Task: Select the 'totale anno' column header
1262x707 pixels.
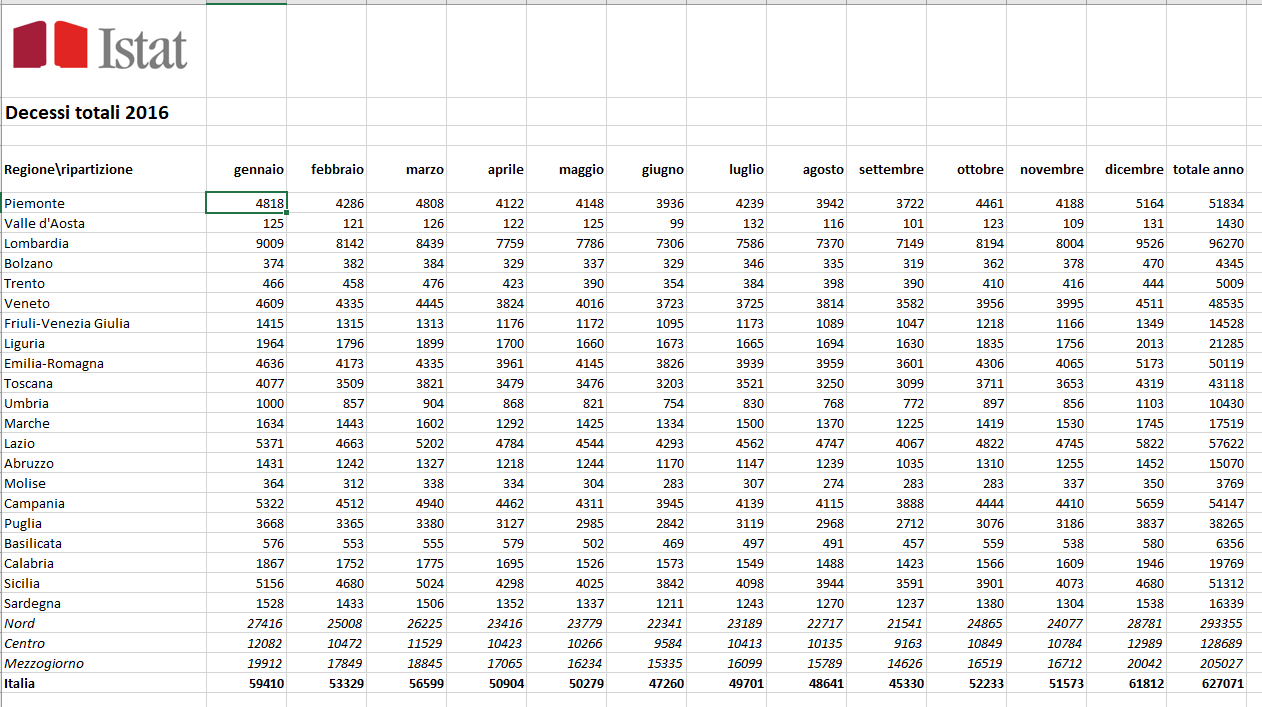Action: (x=1209, y=170)
